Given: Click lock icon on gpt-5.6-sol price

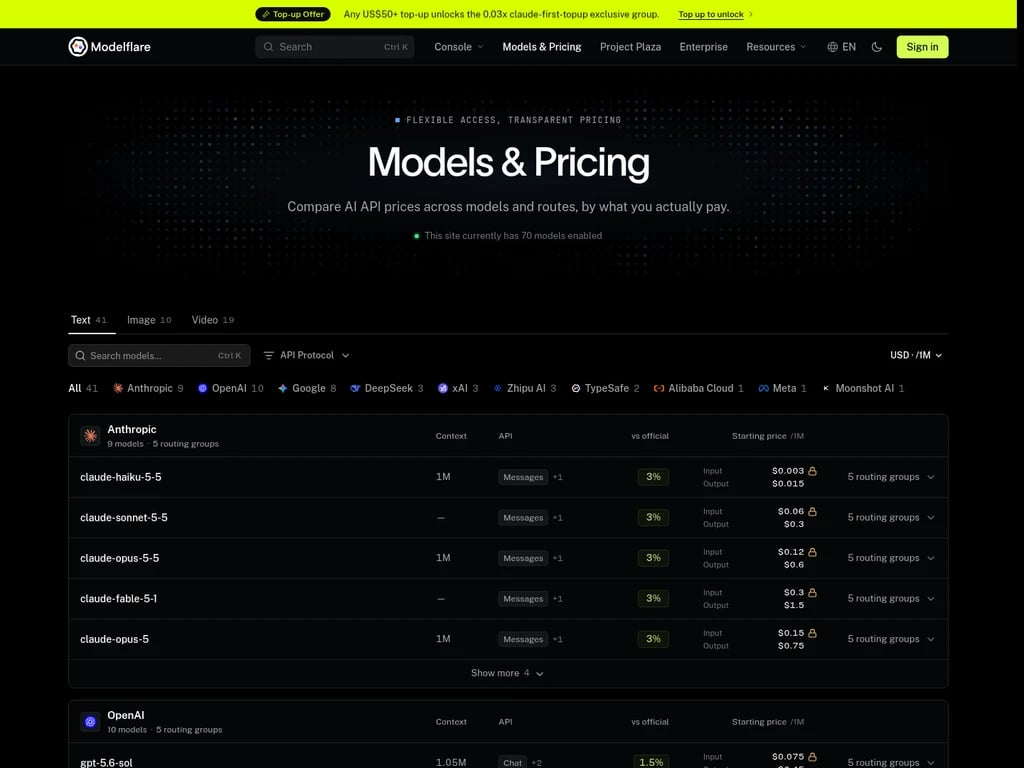Looking at the screenshot, I should [812, 757].
